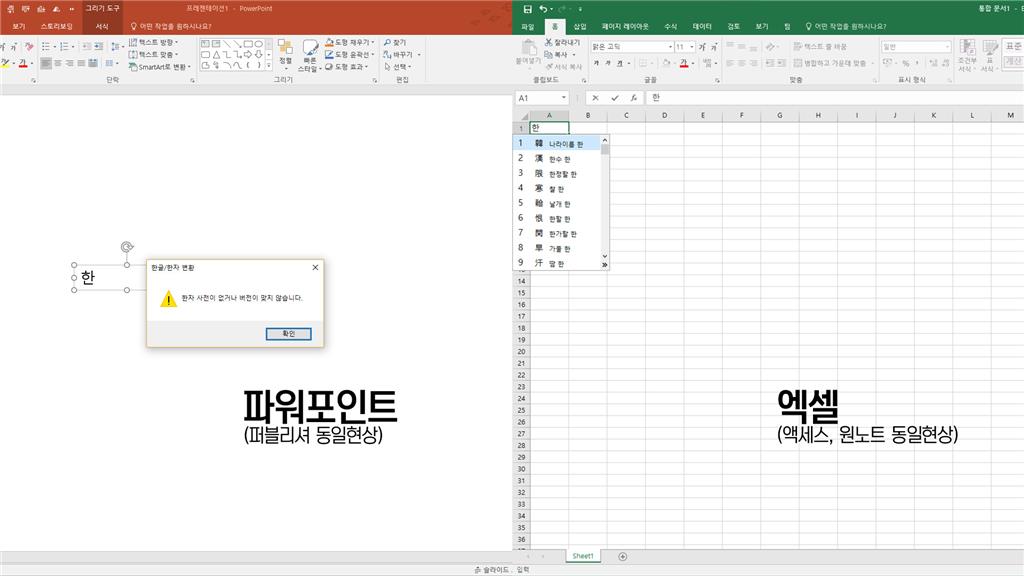Screen dimensions: 1024x576
Task: Click row 20 header in Excel
Action: [x=521, y=352]
